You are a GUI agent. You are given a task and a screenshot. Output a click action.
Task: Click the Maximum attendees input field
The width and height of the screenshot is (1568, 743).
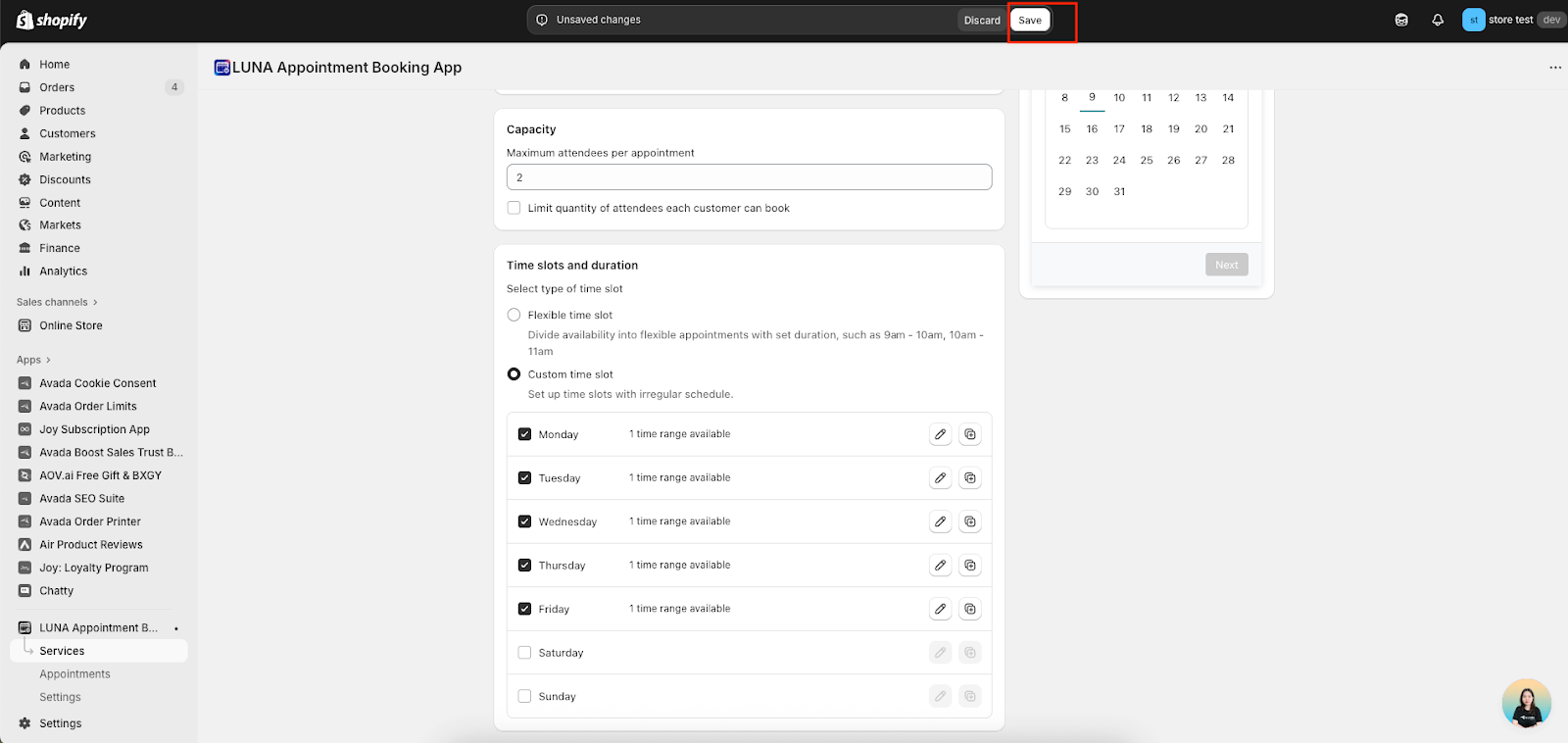pos(749,177)
